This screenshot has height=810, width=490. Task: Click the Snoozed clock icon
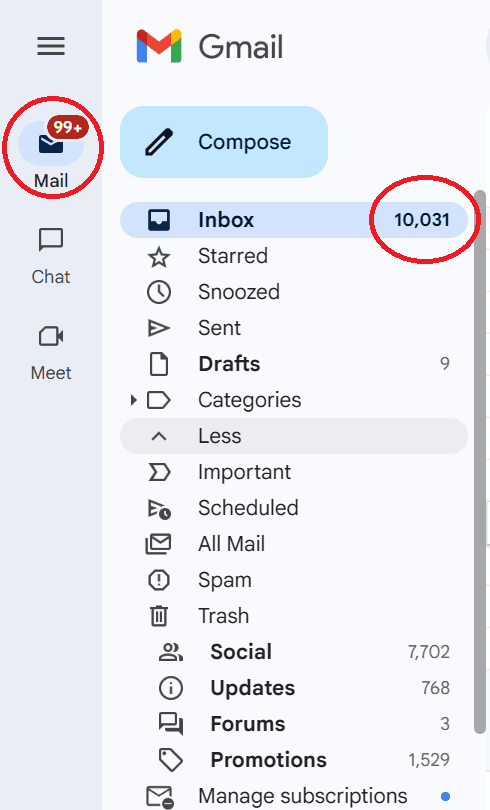[159, 292]
